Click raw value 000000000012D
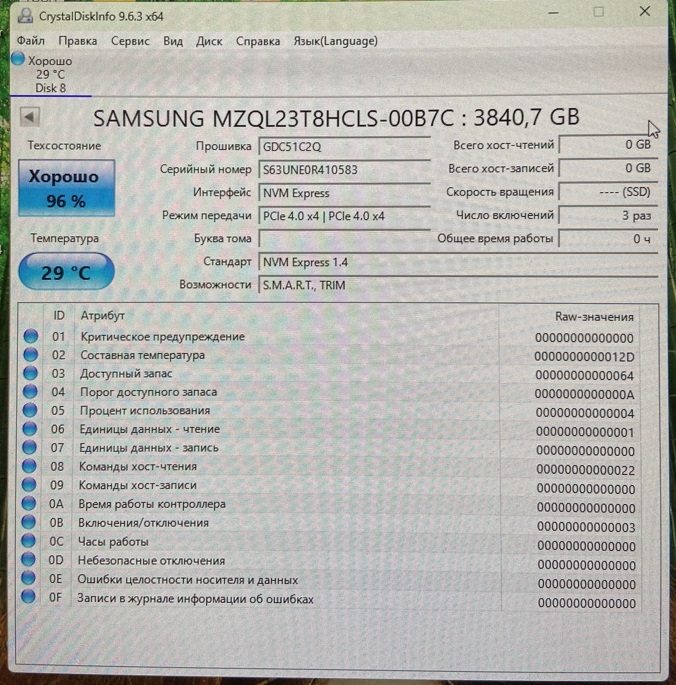Image resolution: width=676 pixels, height=685 pixels. point(584,357)
